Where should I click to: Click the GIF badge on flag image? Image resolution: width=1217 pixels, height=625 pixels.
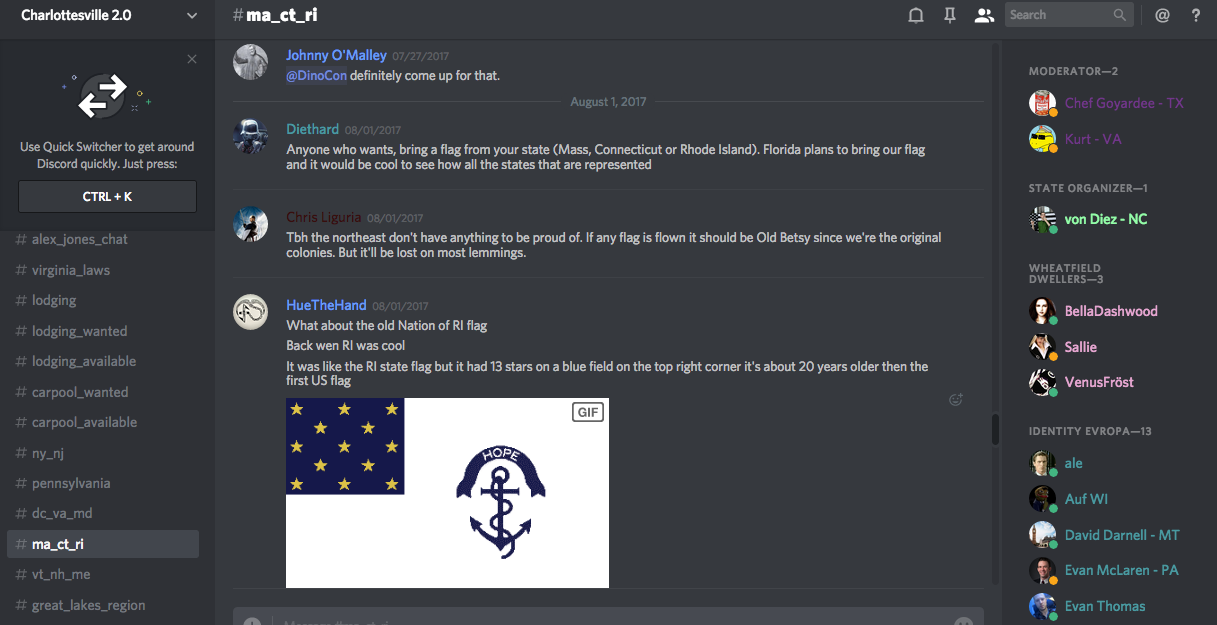pyautogui.click(x=588, y=412)
